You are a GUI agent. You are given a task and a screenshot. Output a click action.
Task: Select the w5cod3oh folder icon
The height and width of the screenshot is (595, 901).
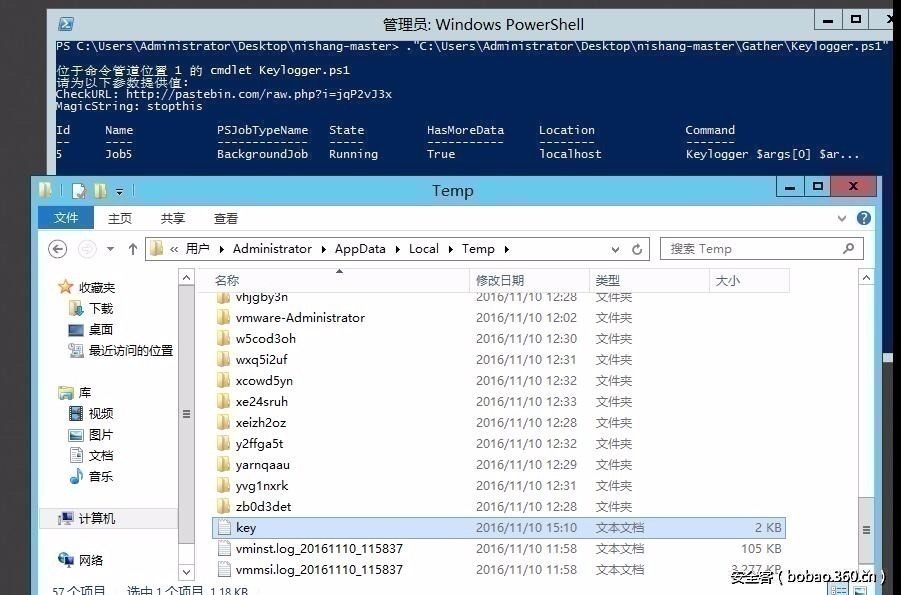click(224, 339)
